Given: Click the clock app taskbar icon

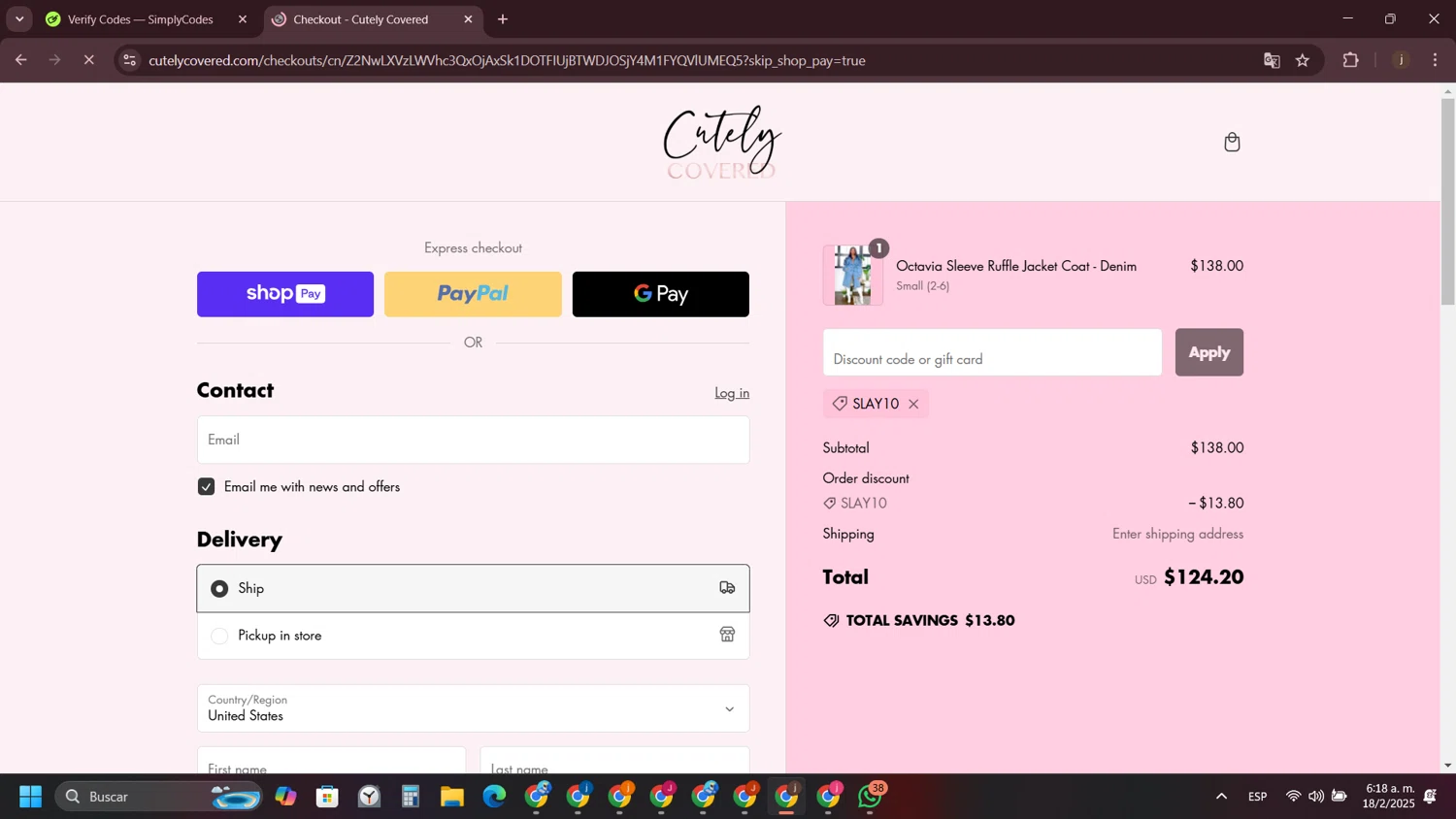Looking at the screenshot, I should coord(369,797).
